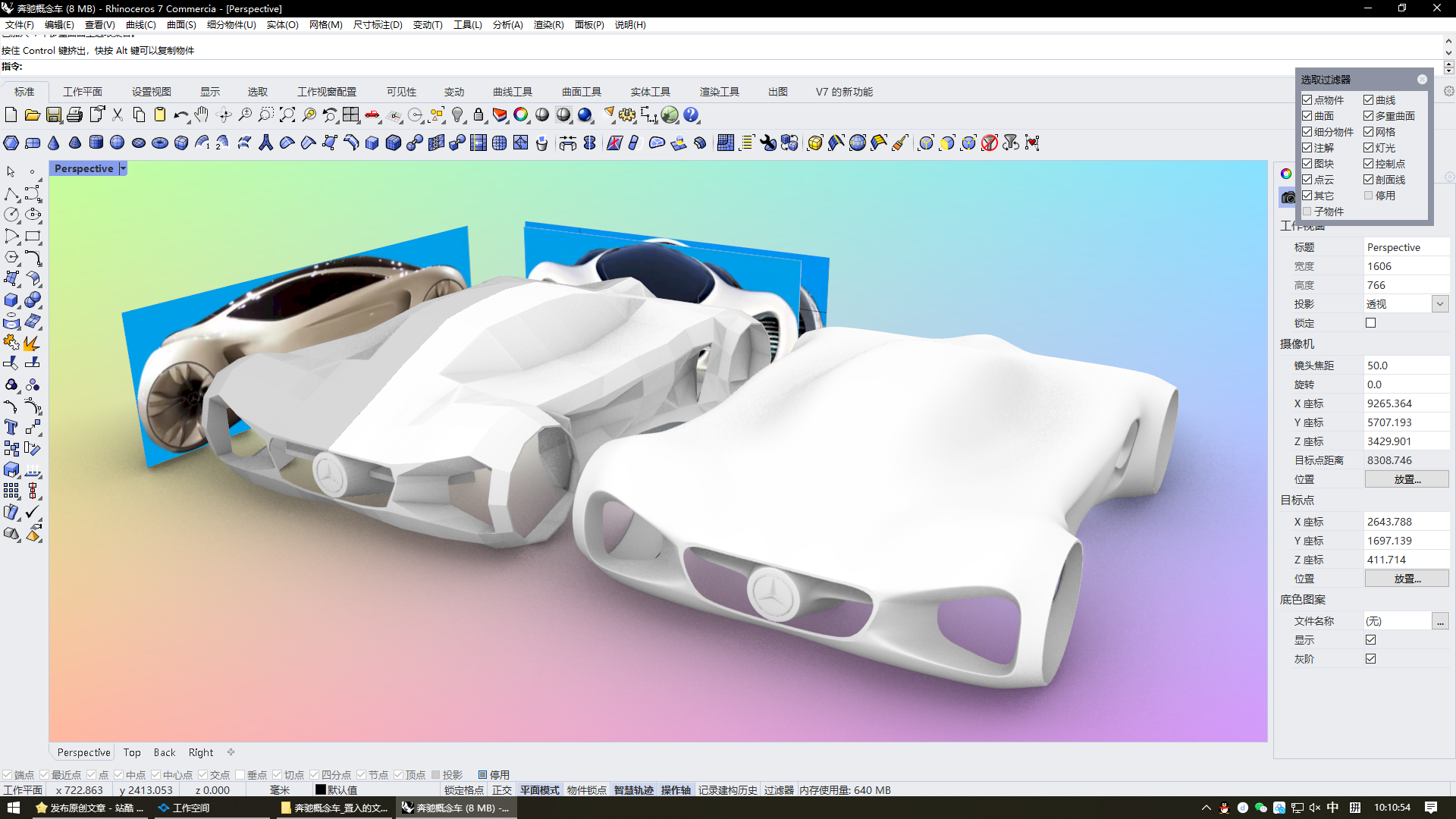
Task: Toggle 操作轴 gumball in status bar
Action: [675, 790]
